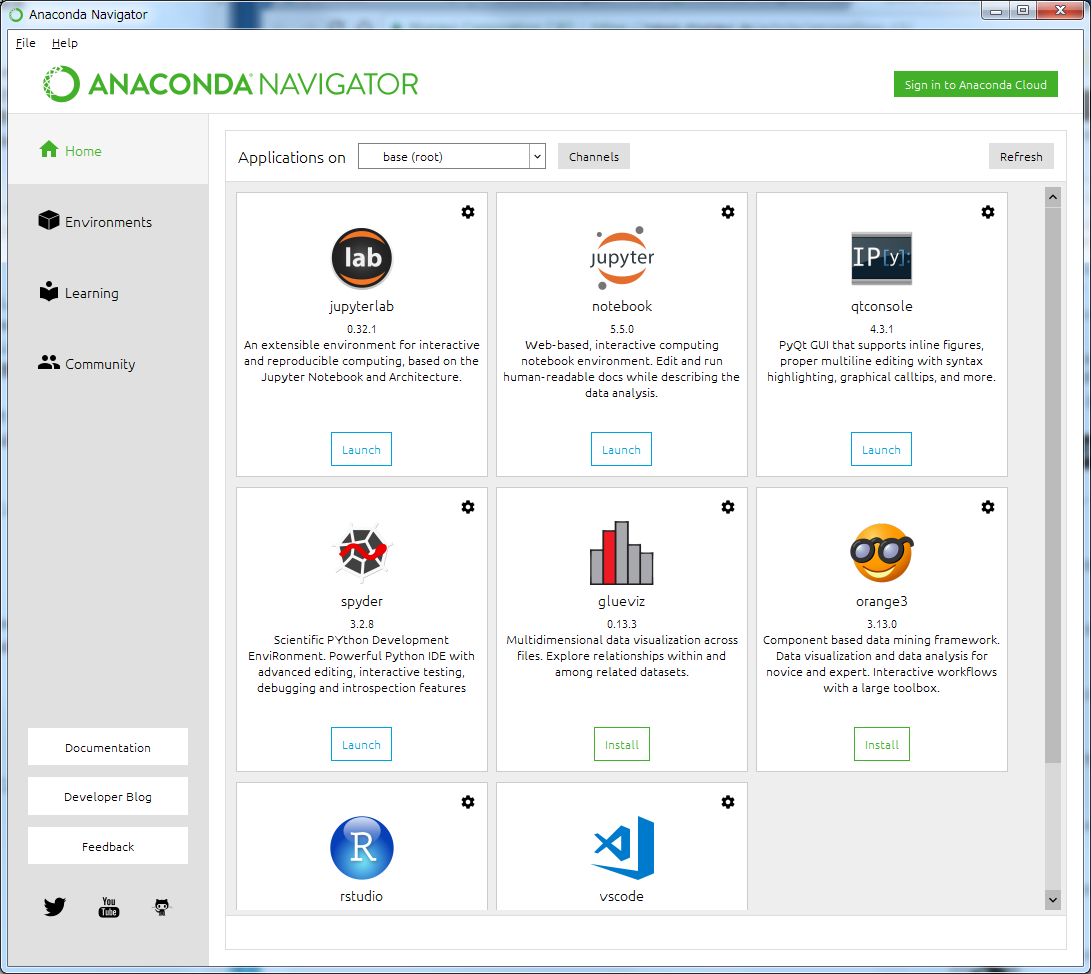
Task: Open the Help menu
Action: click(x=65, y=43)
